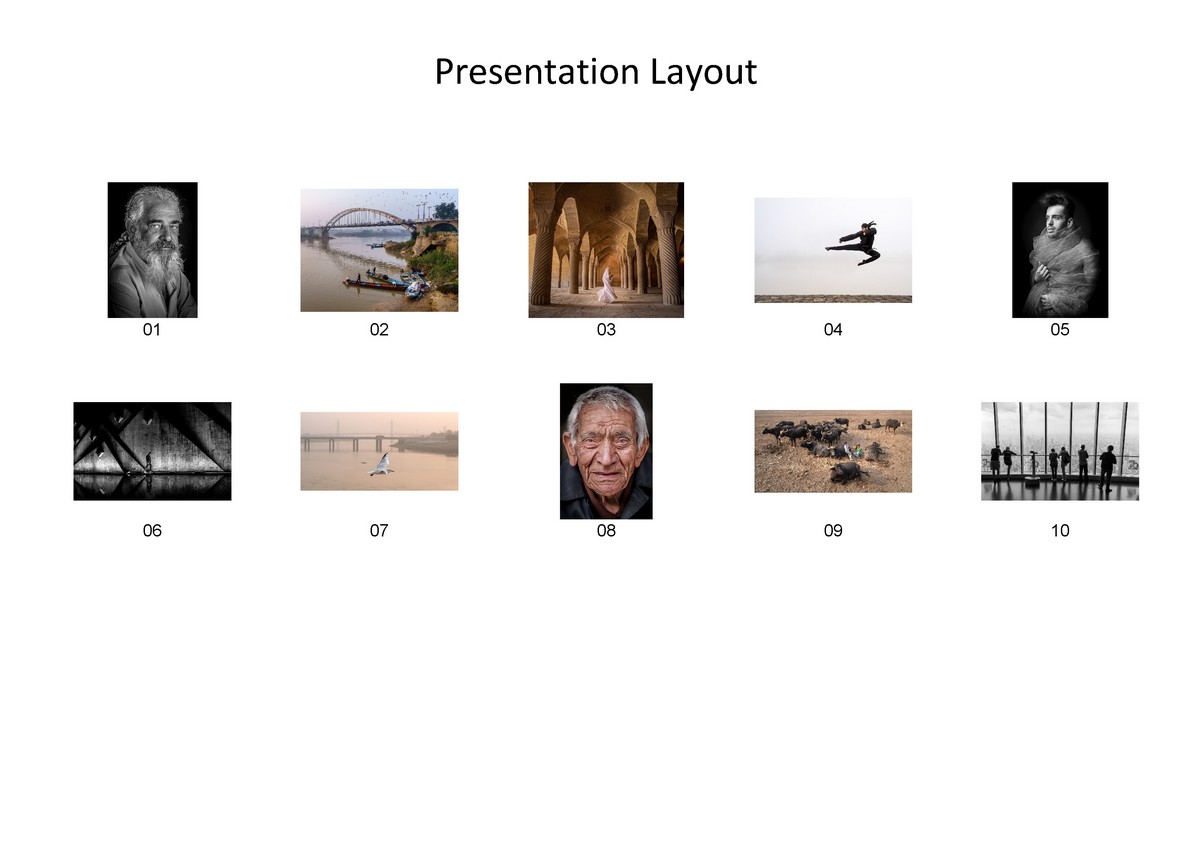Click the Presentation Layout title text
Viewport: 1200px width, 849px height.
(595, 71)
